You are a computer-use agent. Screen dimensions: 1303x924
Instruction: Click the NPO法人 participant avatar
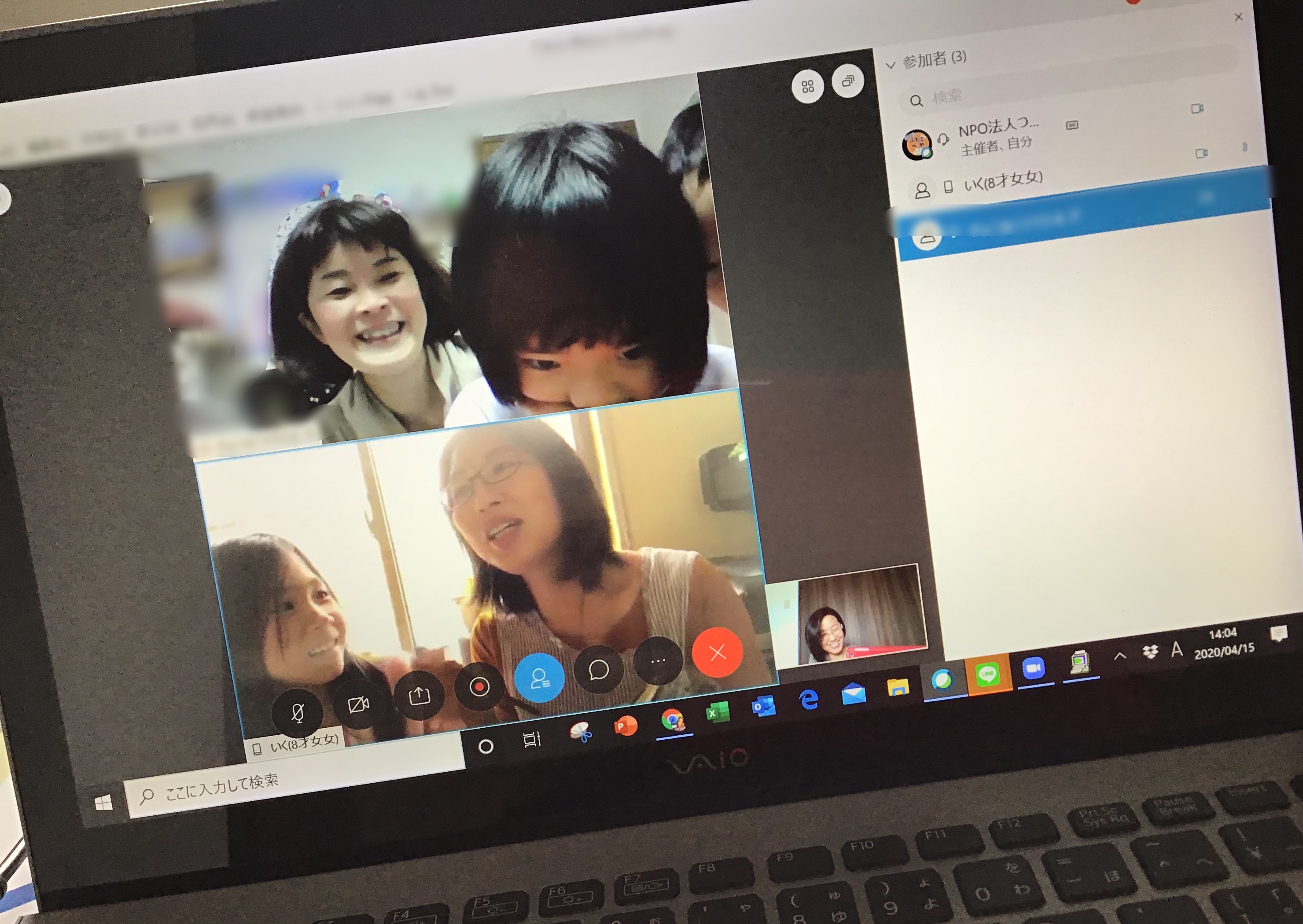point(917,144)
